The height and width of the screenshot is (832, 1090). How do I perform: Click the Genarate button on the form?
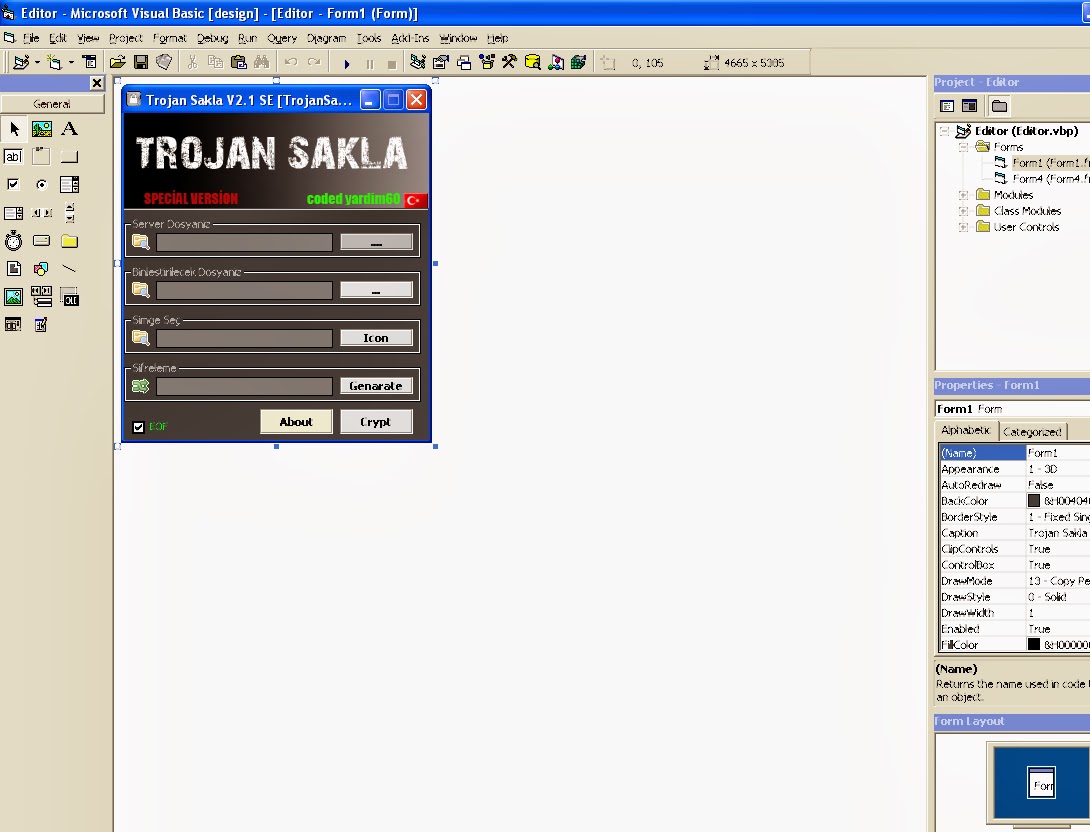[x=375, y=386]
